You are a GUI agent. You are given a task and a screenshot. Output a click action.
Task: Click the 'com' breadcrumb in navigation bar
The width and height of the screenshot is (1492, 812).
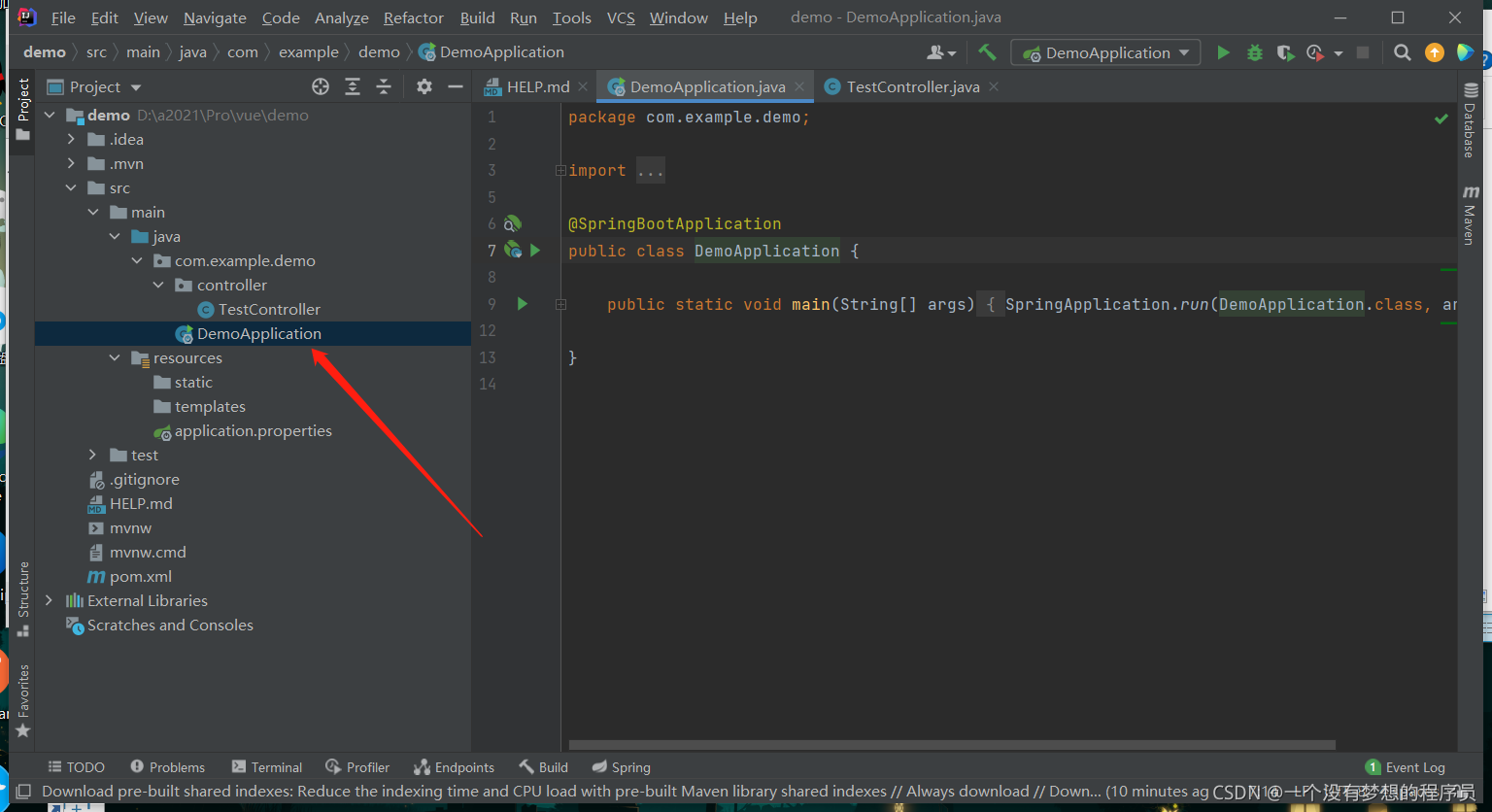pyautogui.click(x=243, y=52)
